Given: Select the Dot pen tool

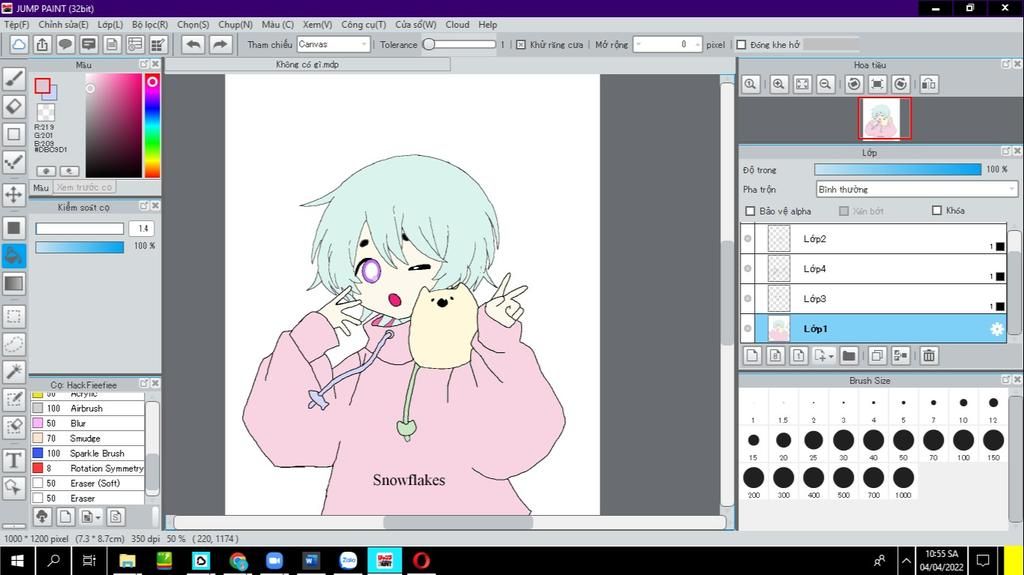Looking at the screenshot, I should [14, 161].
